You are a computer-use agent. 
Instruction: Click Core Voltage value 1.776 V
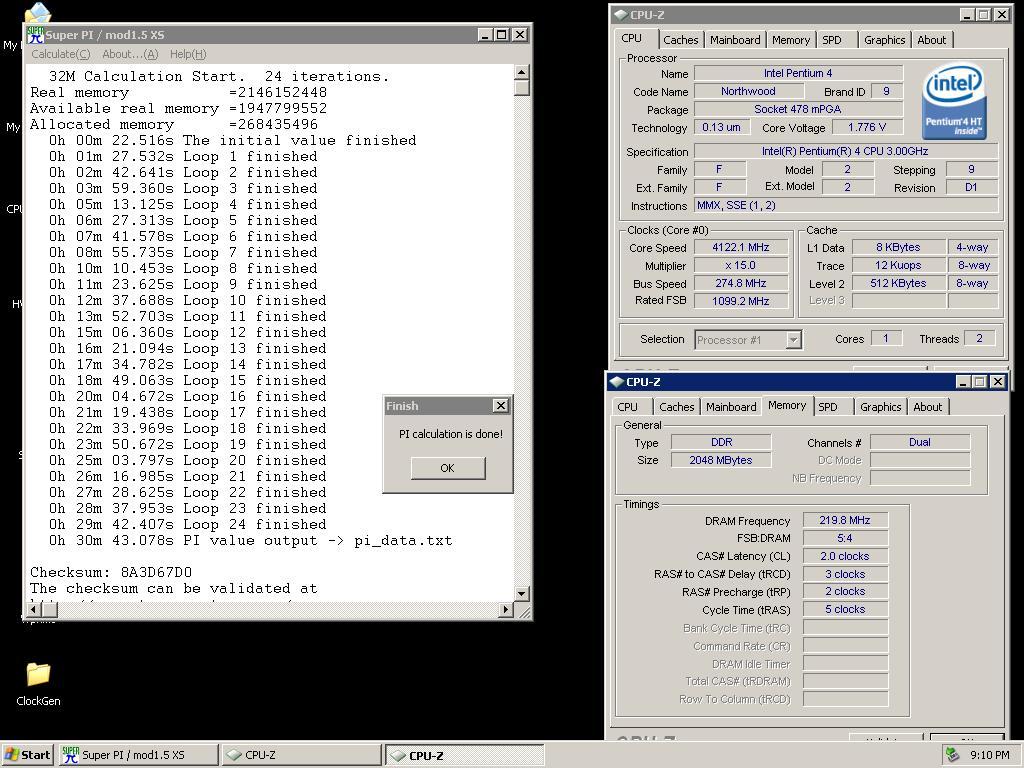click(x=867, y=127)
